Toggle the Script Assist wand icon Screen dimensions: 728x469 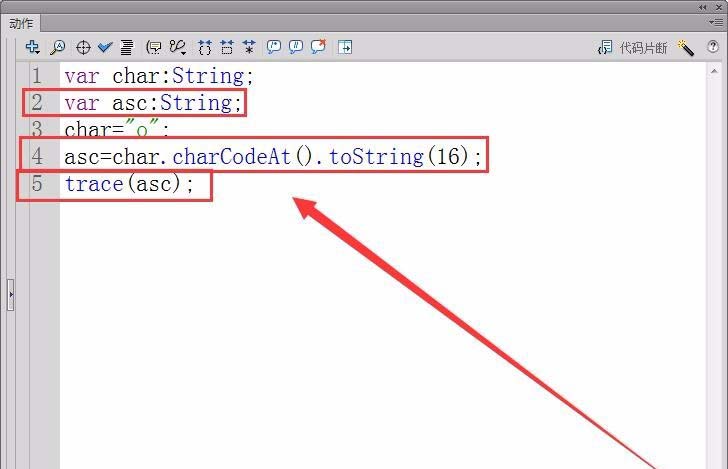tap(685, 47)
